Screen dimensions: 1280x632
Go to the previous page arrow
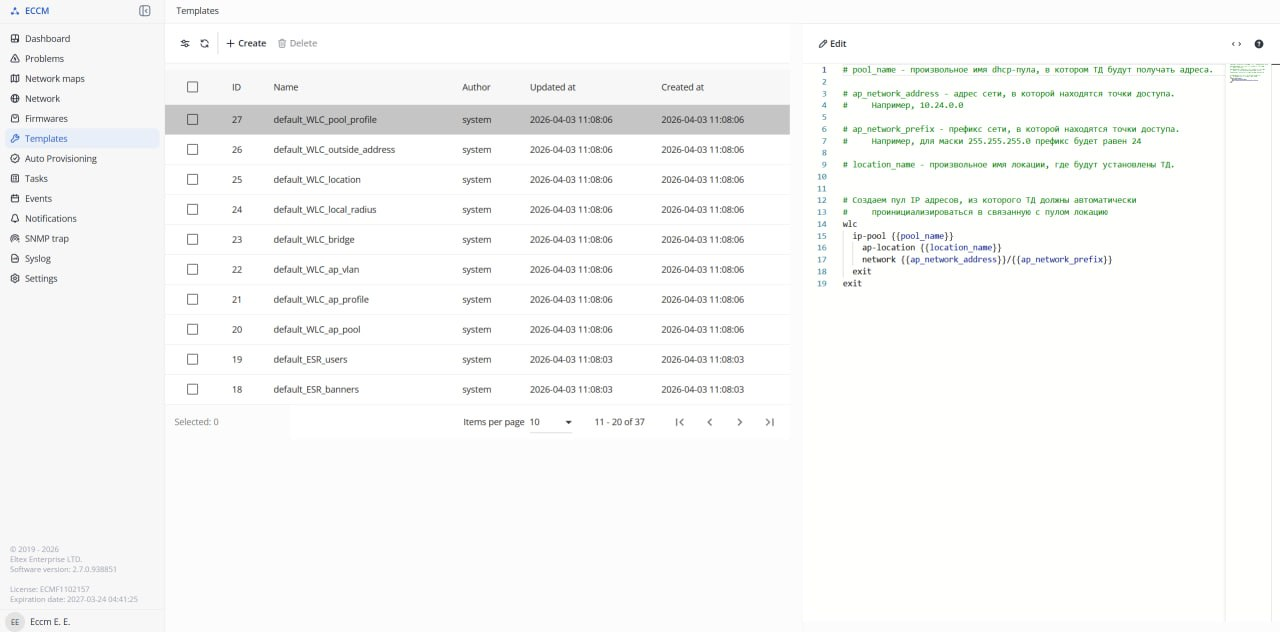pyautogui.click(x=709, y=422)
